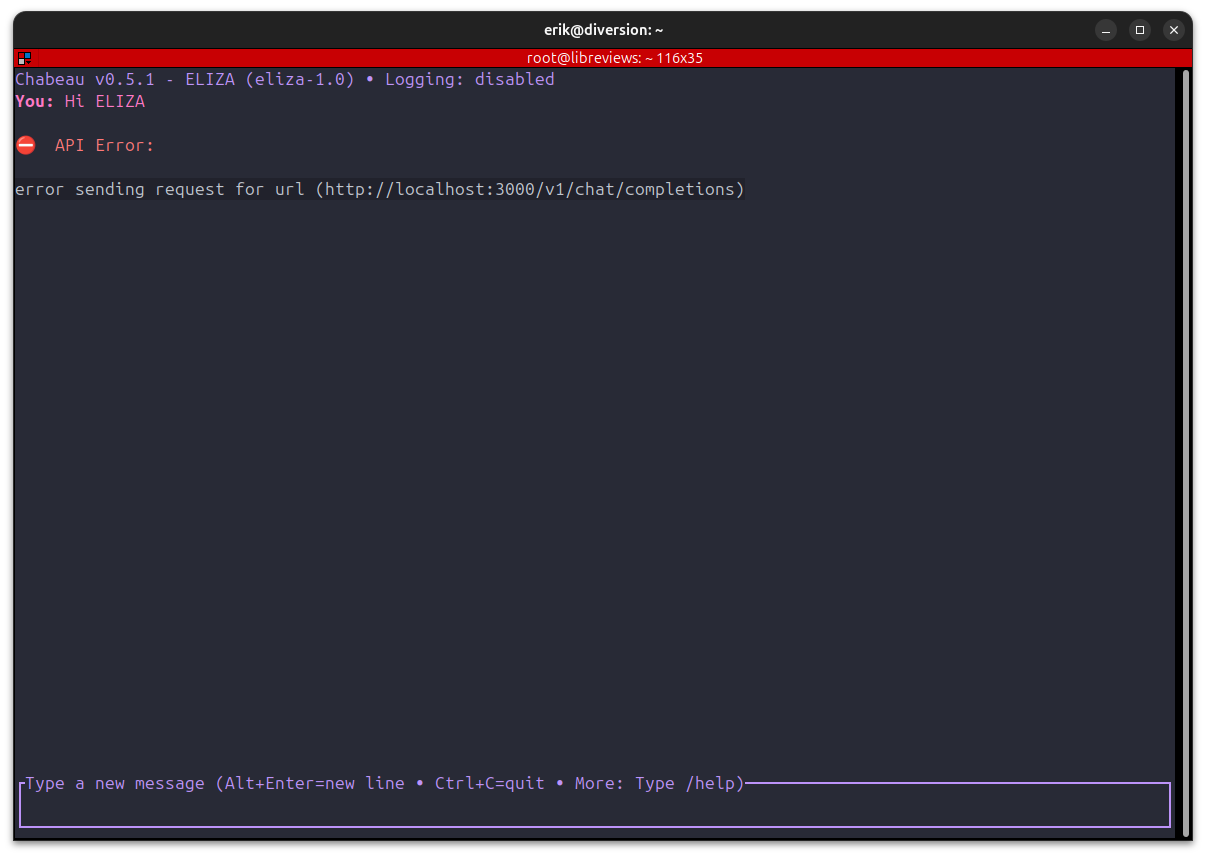Screen dimensions: 1206x857
Task: Close the terminal window
Action: (x=1173, y=30)
